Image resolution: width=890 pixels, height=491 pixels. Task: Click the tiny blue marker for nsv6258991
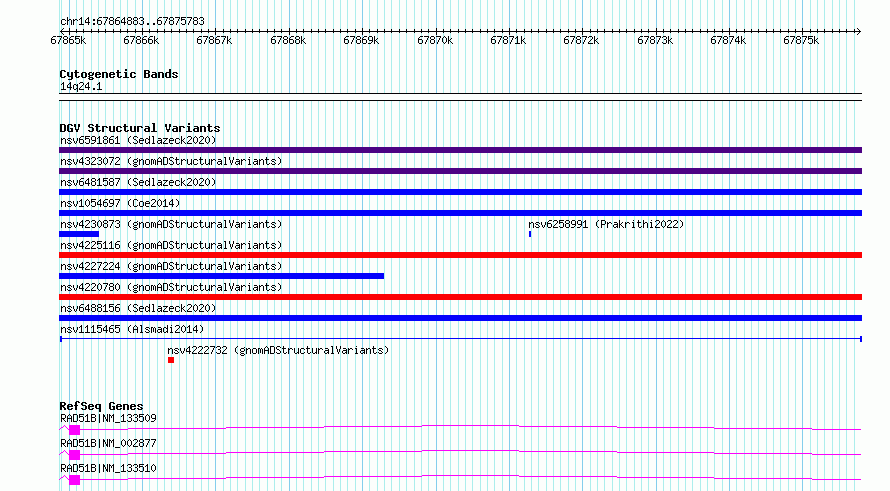tap(530, 234)
